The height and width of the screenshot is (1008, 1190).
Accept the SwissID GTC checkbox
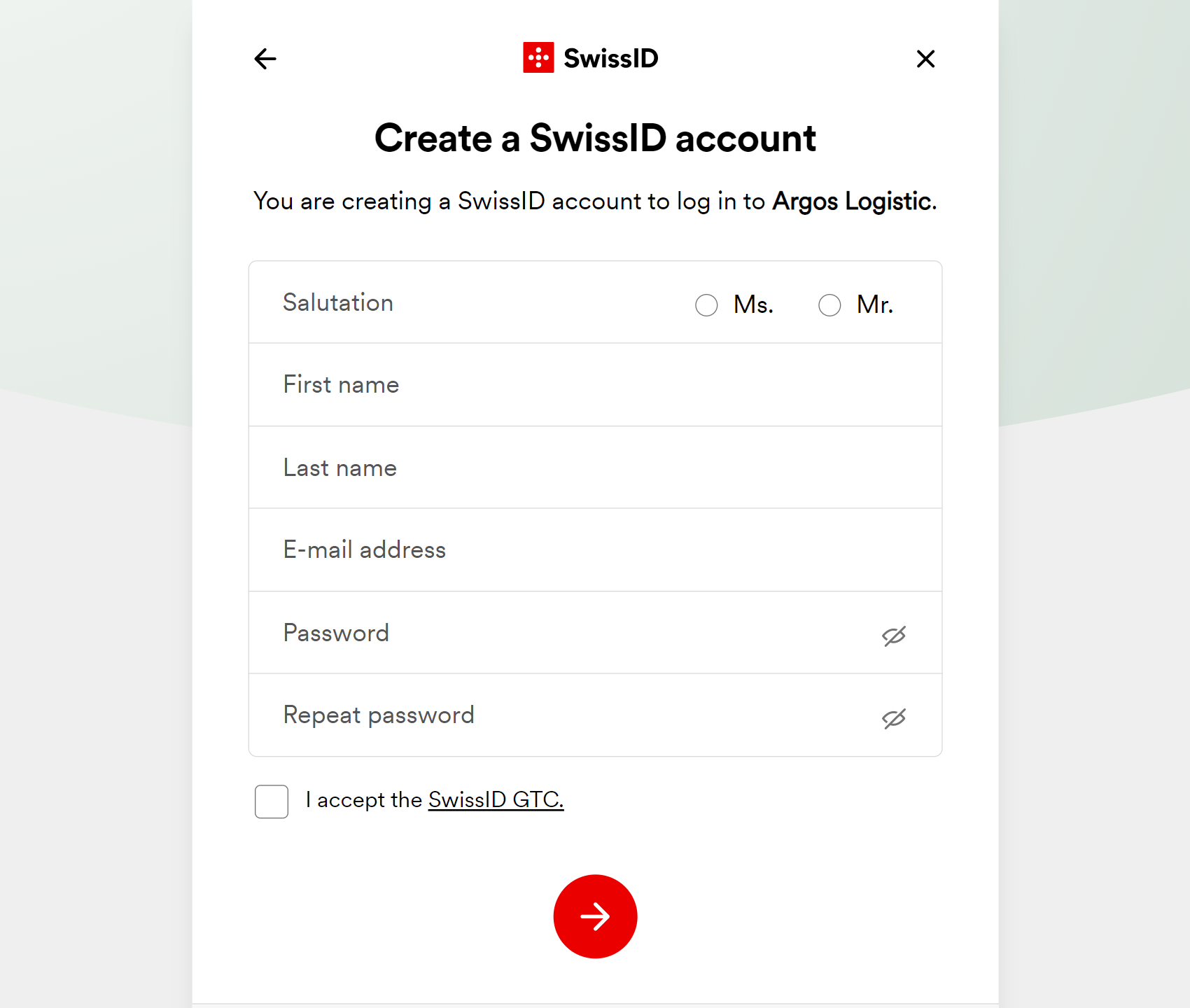[272, 801]
